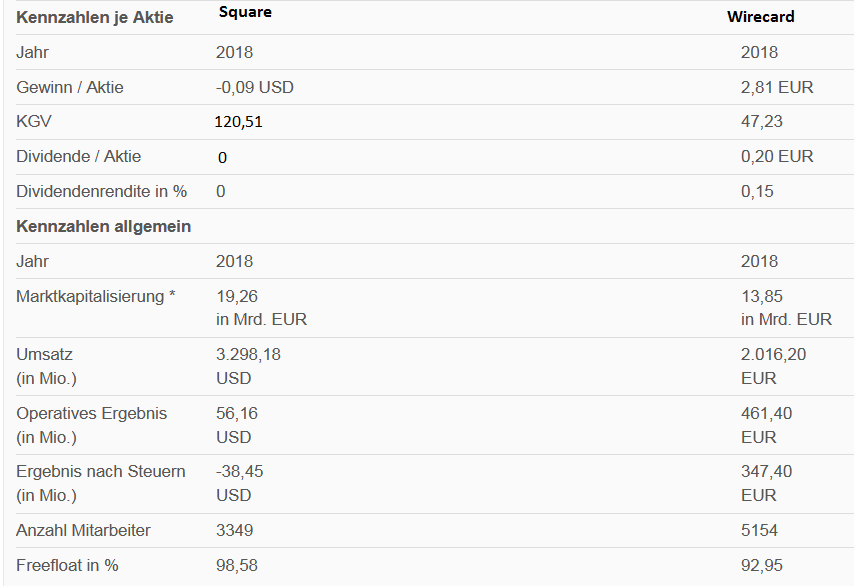Click the "Marktkapitalisierung *" row label
Image resolution: width=854 pixels, height=586 pixels.
coord(96,296)
